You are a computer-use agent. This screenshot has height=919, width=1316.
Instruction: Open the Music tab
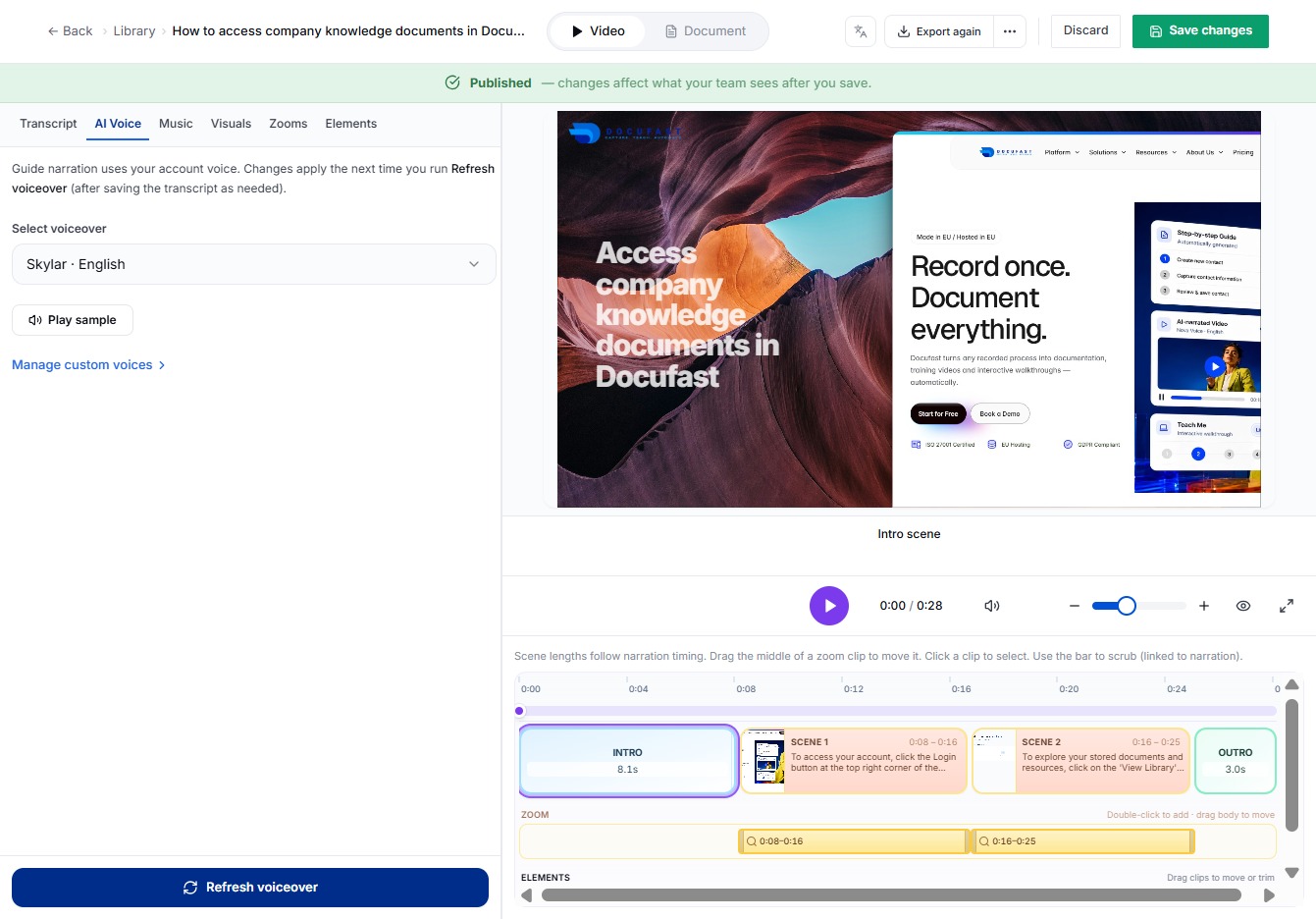(176, 124)
